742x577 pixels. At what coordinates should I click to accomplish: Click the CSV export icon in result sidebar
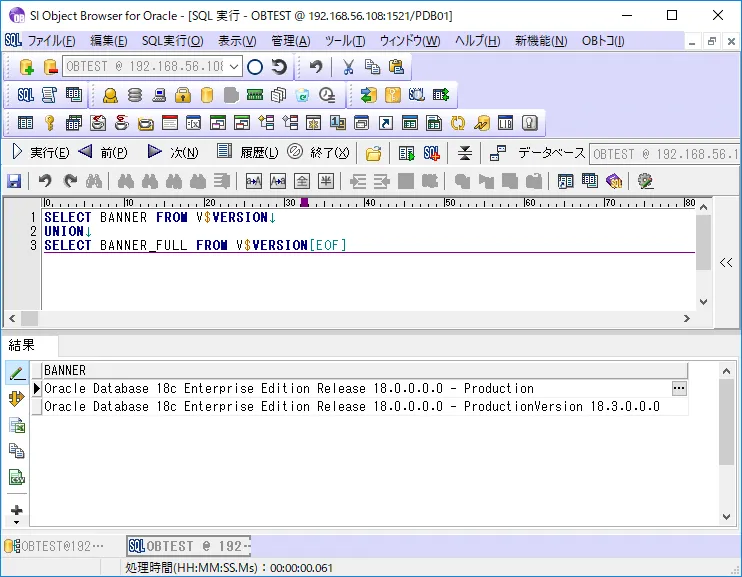click(x=17, y=477)
